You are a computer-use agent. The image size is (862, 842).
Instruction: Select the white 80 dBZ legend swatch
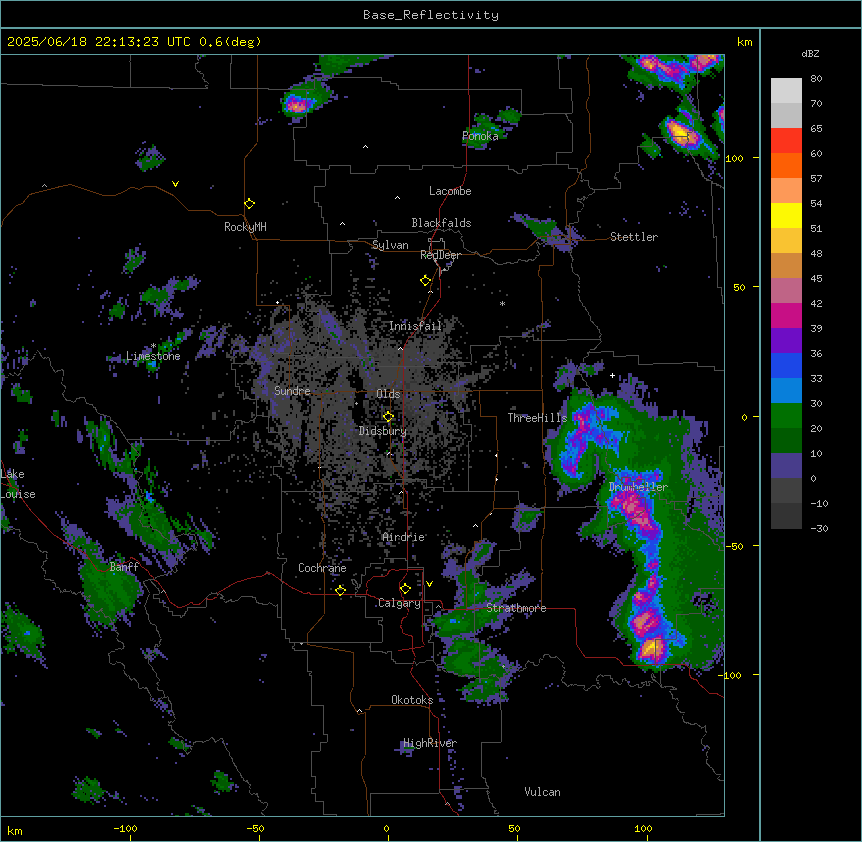click(786, 91)
